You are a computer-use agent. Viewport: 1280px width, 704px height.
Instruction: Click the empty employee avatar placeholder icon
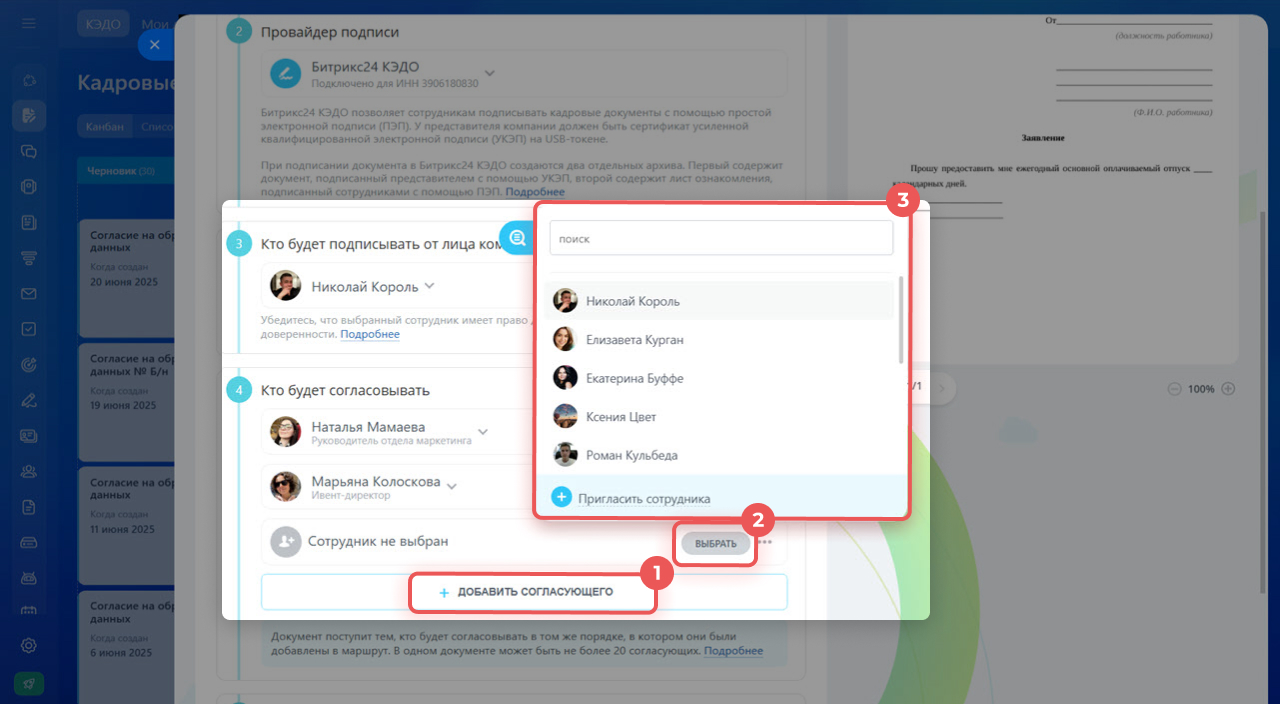tap(286, 541)
